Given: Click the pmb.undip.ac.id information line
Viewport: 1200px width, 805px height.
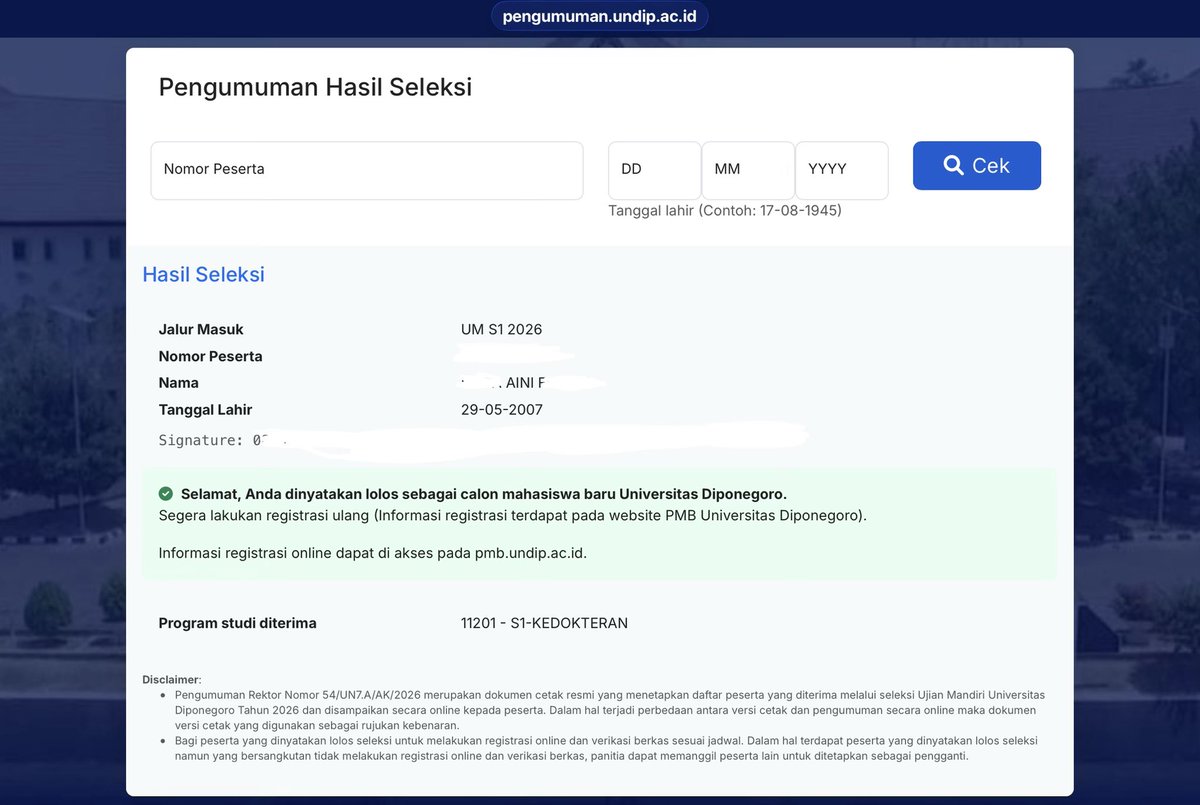Looking at the screenshot, I should click(373, 553).
